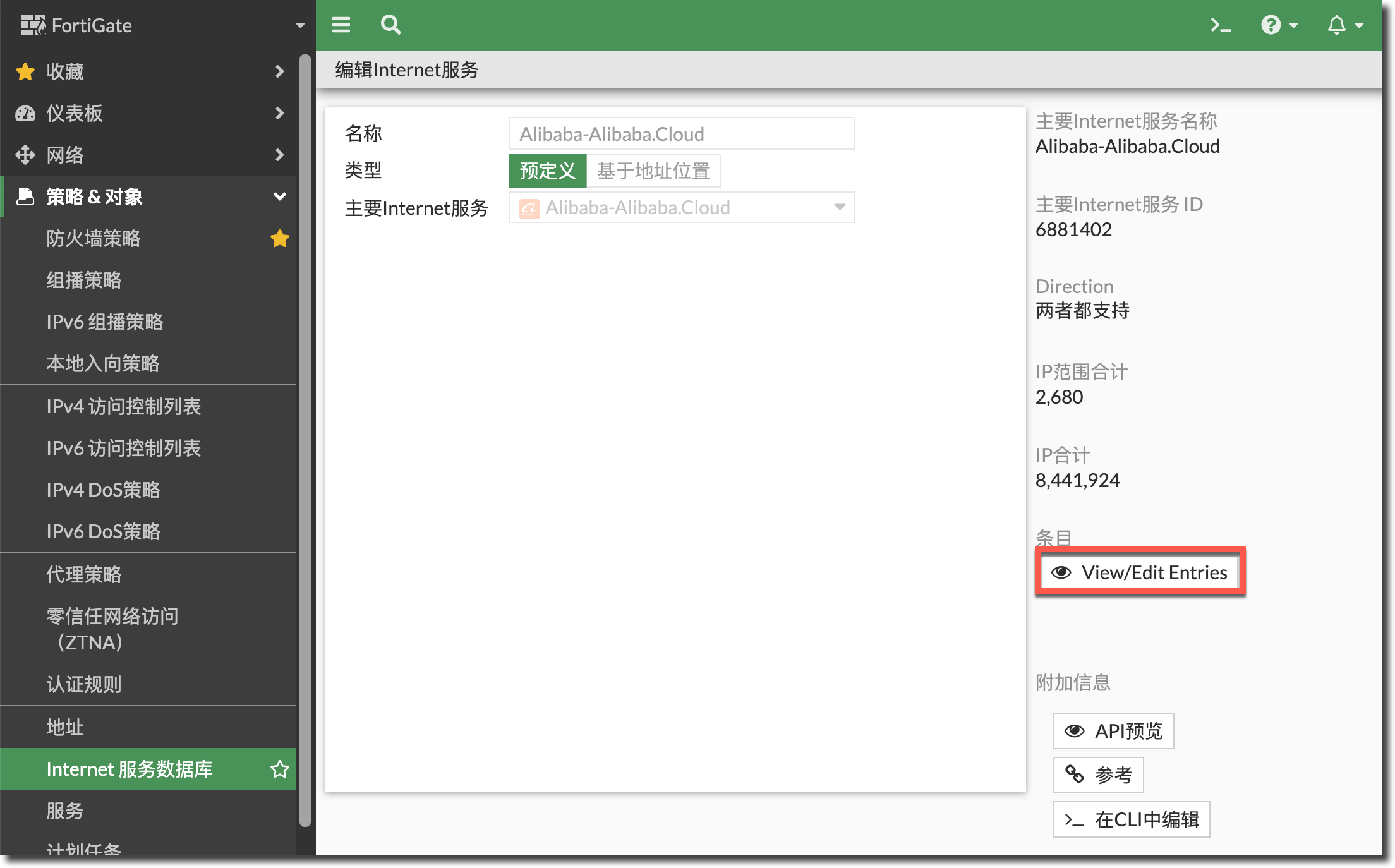Select the 预定义 type option
The width and height of the screenshot is (1395, 868).
click(547, 171)
